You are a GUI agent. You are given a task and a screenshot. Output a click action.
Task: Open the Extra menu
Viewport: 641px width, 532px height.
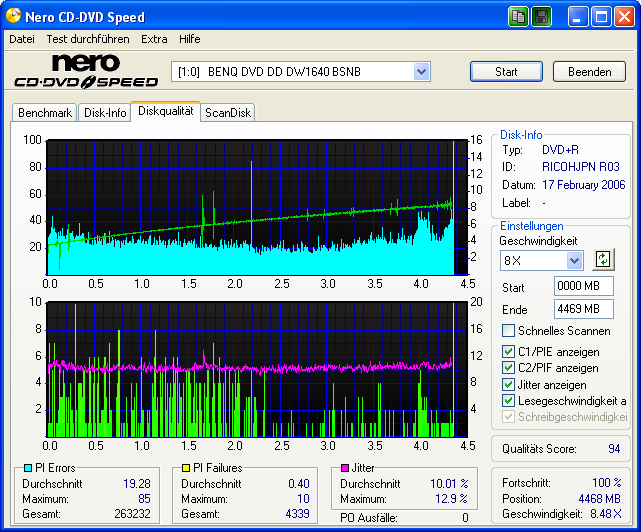[154, 39]
